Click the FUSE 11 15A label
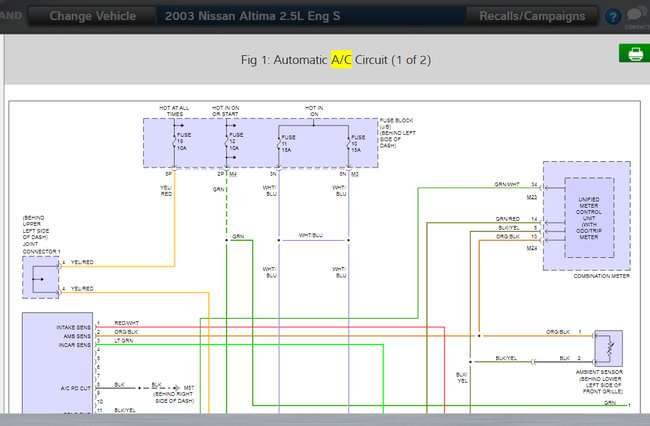The width and height of the screenshot is (650, 426). (288, 143)
